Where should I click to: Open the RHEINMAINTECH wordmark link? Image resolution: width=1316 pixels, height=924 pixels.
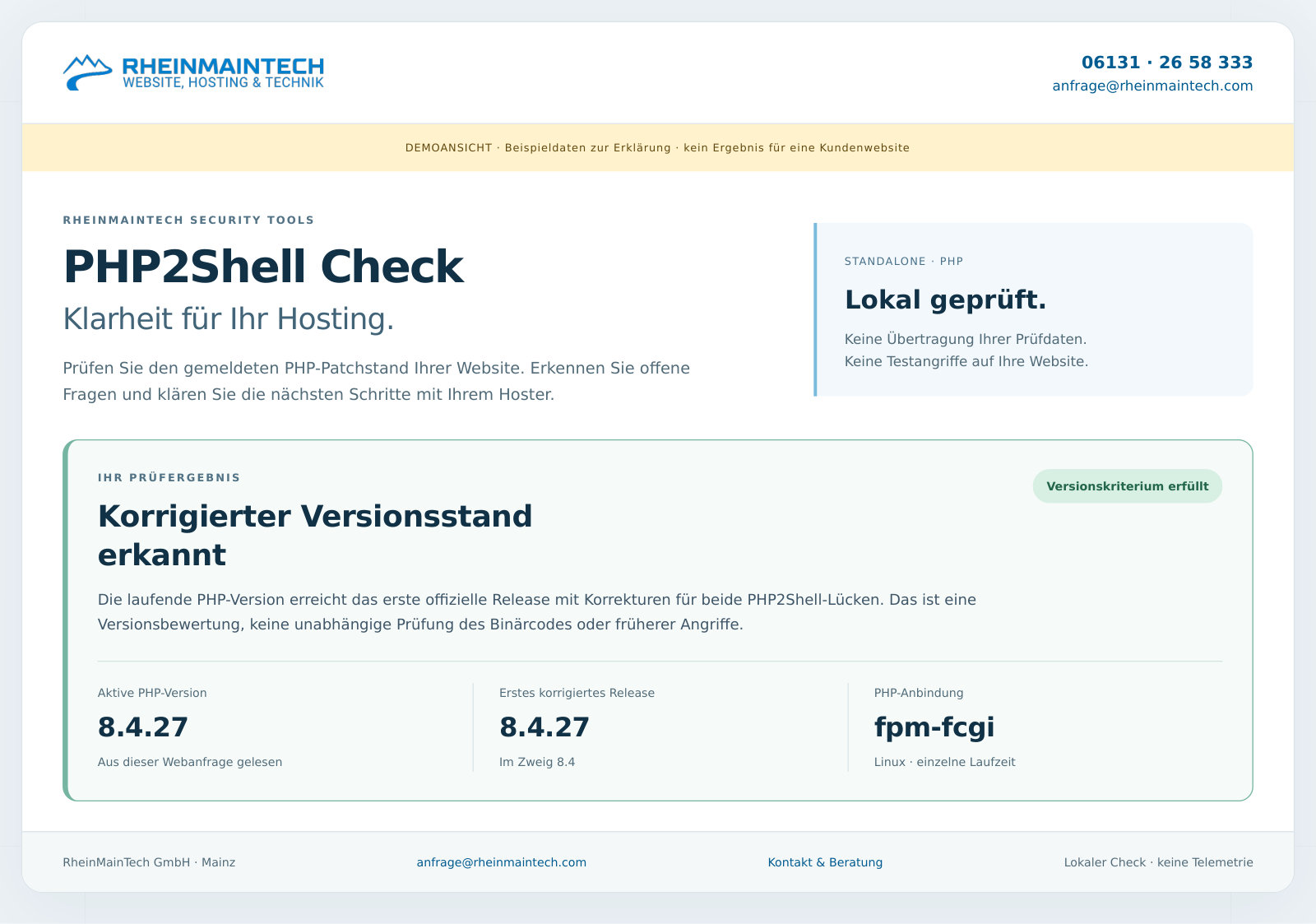[x=223, y=66]
